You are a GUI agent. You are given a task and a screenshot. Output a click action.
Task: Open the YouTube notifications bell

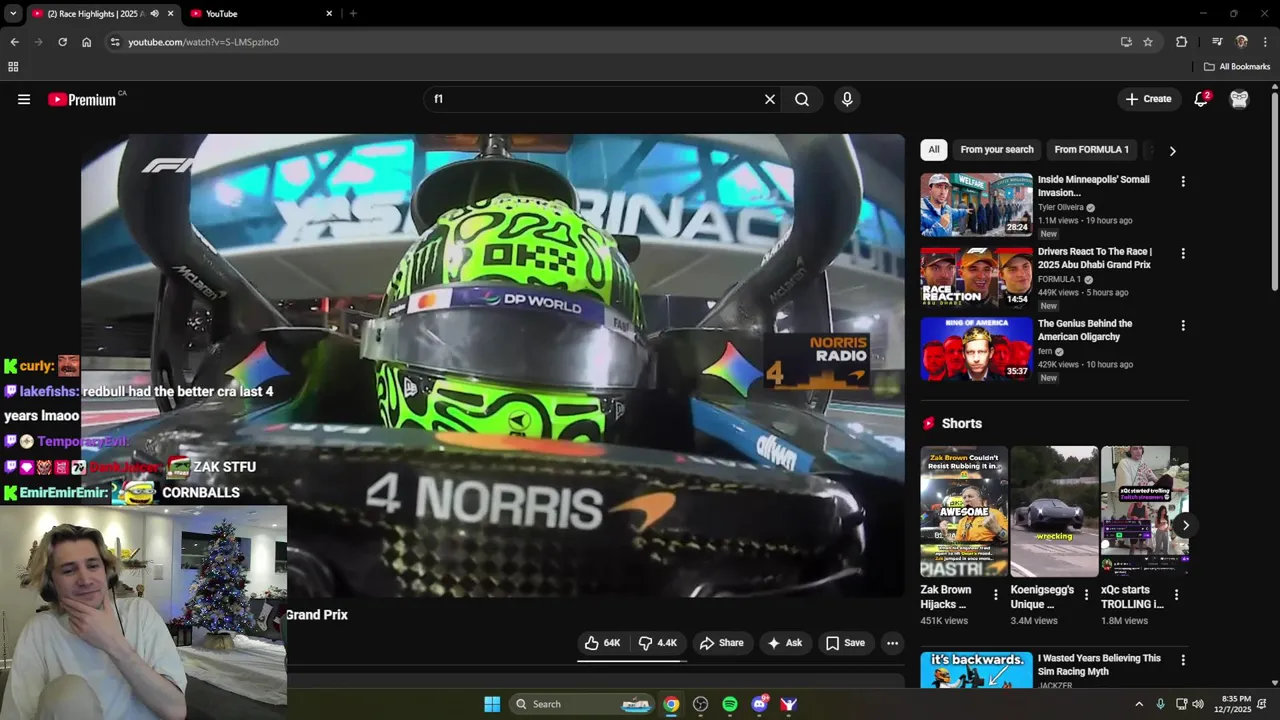tap(1201, 99)
